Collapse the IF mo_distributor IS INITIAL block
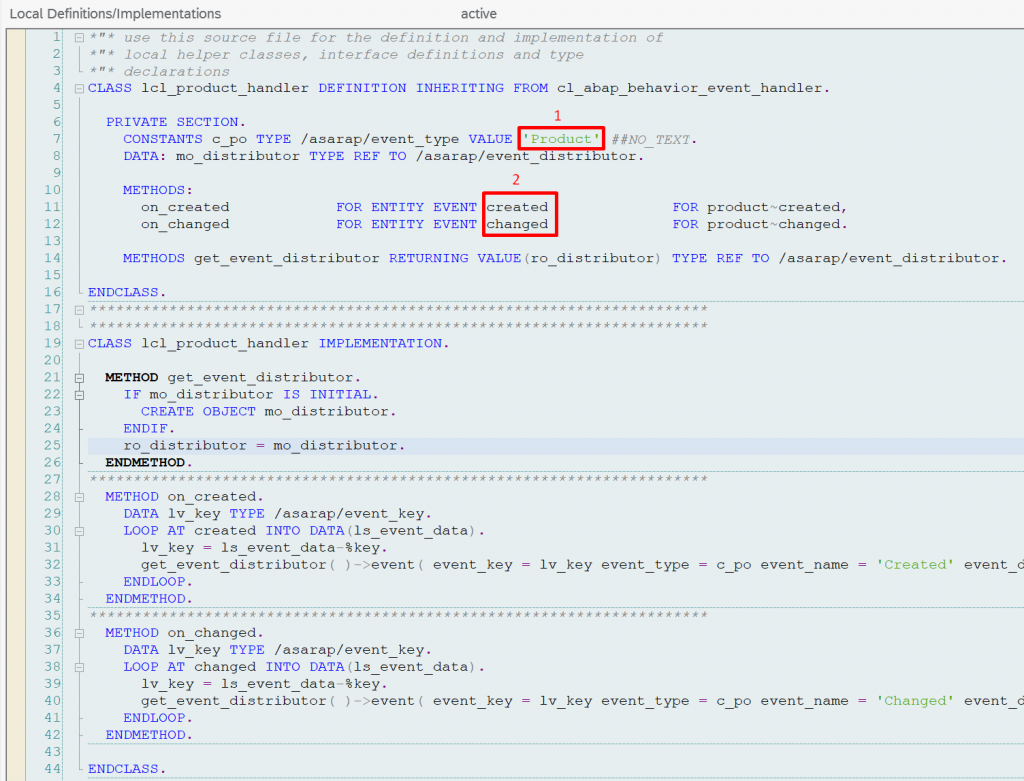Image resolution: width=1024 pixels, height=781 pixels. click(x=79, y=395)
